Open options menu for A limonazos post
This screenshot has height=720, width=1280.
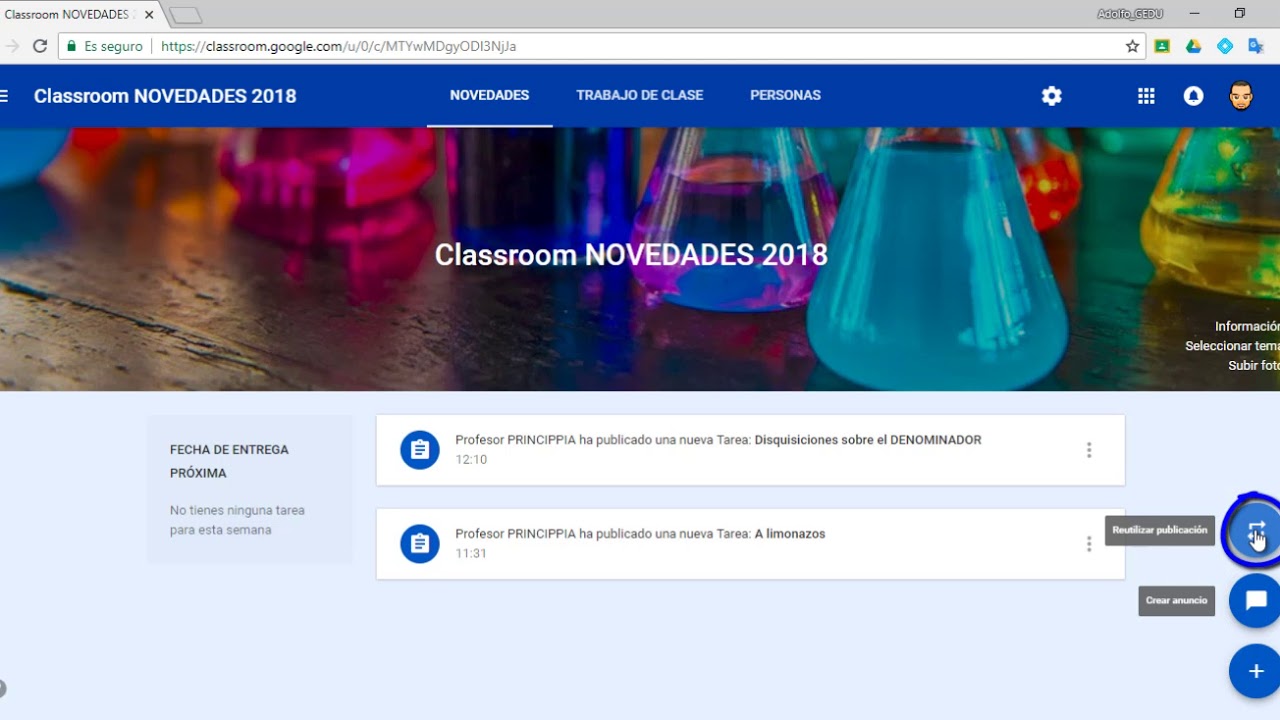pyautogui.click(x=1089, y=544)
